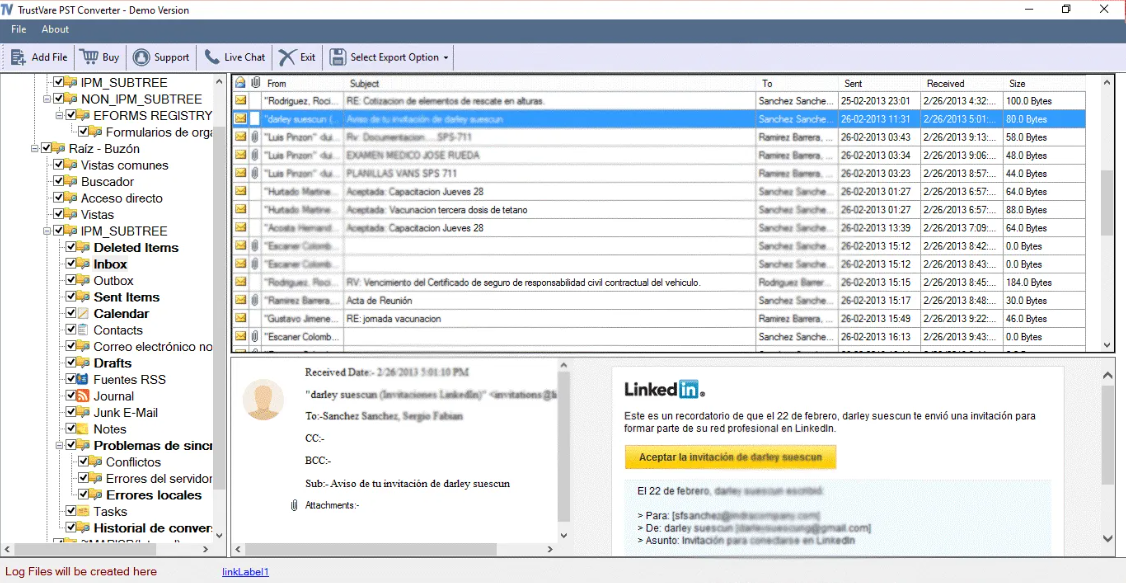Screen dimensions: 1126x583
Task: Collapse the EFORMS REGISTRY node
Action: pyautogui.click(x=59, y=116)
